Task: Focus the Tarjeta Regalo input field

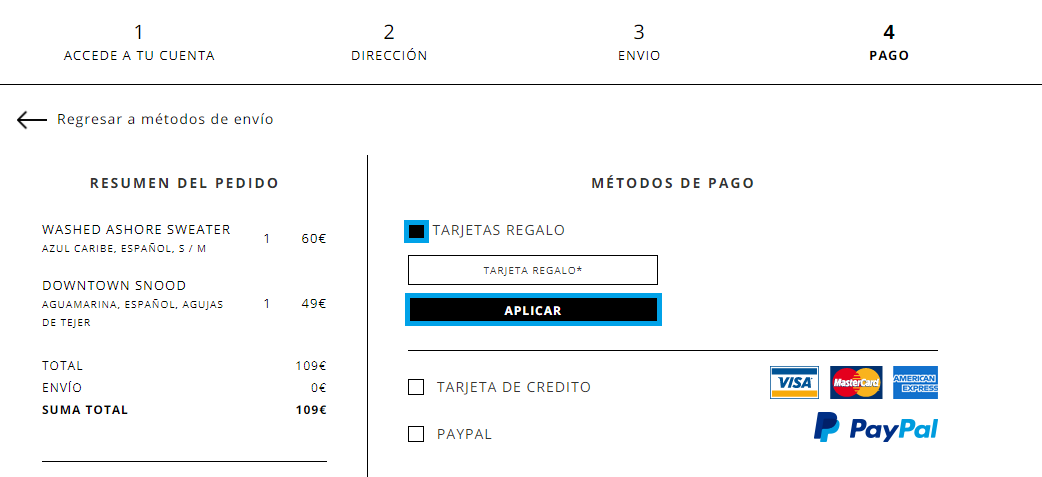Action: (533, 270)
